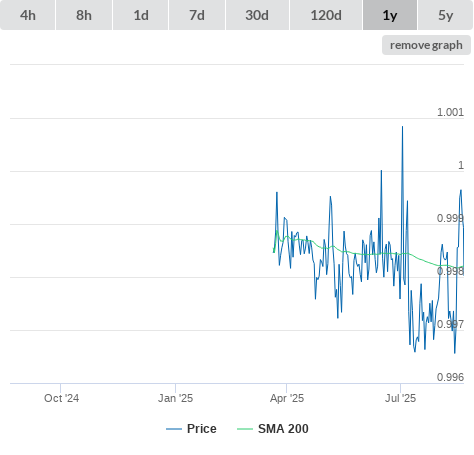Click the Jul '25 axis marker
The image size is (474, 455).
(x=400, y=398)
